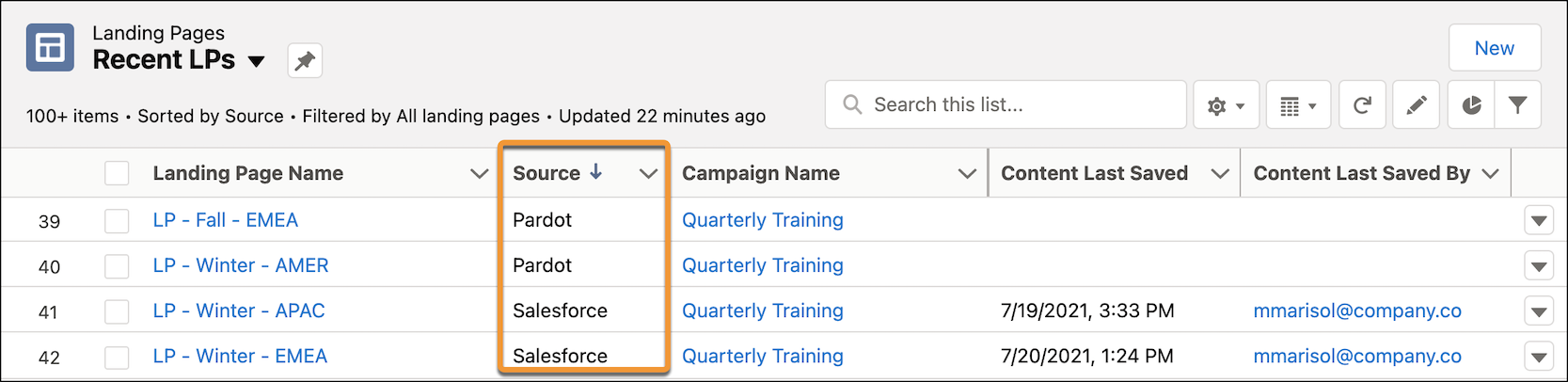Click the Salesforce source cell in row 42
Screen dimensions: 1568x382
[560, 356]
